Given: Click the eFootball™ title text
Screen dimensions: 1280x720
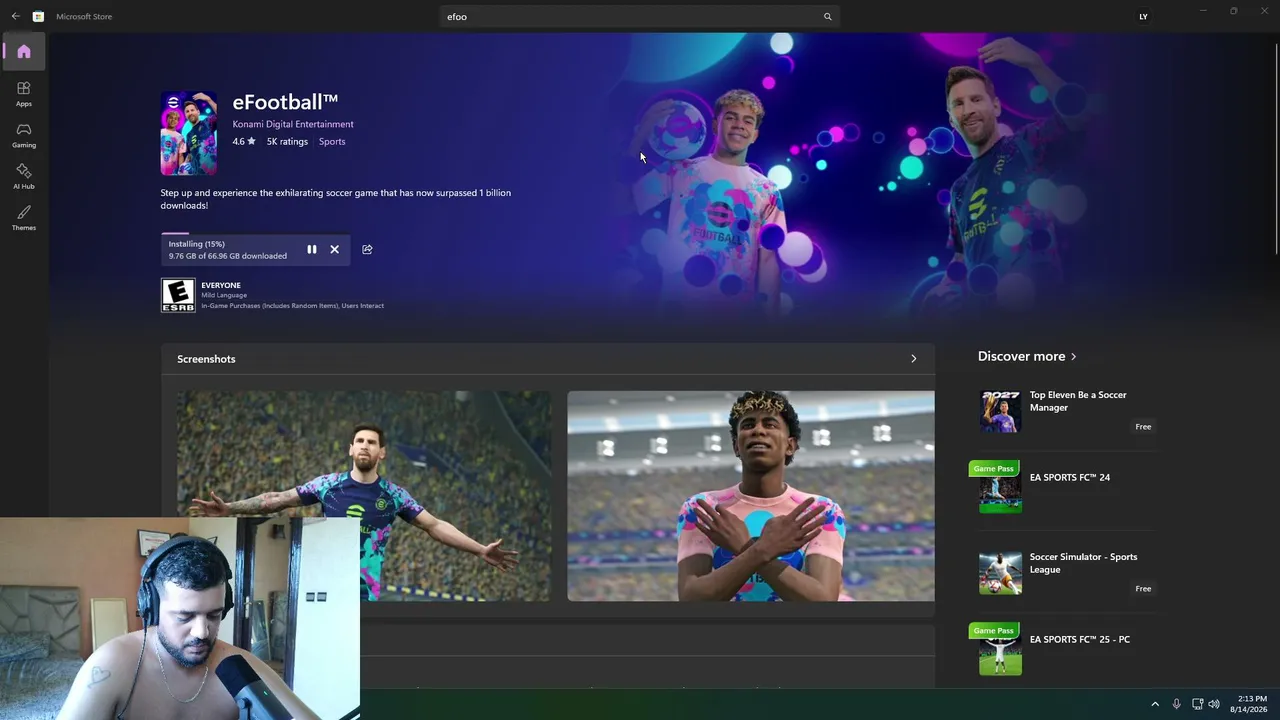Looking at the screenshot, I should coord(285,102).
